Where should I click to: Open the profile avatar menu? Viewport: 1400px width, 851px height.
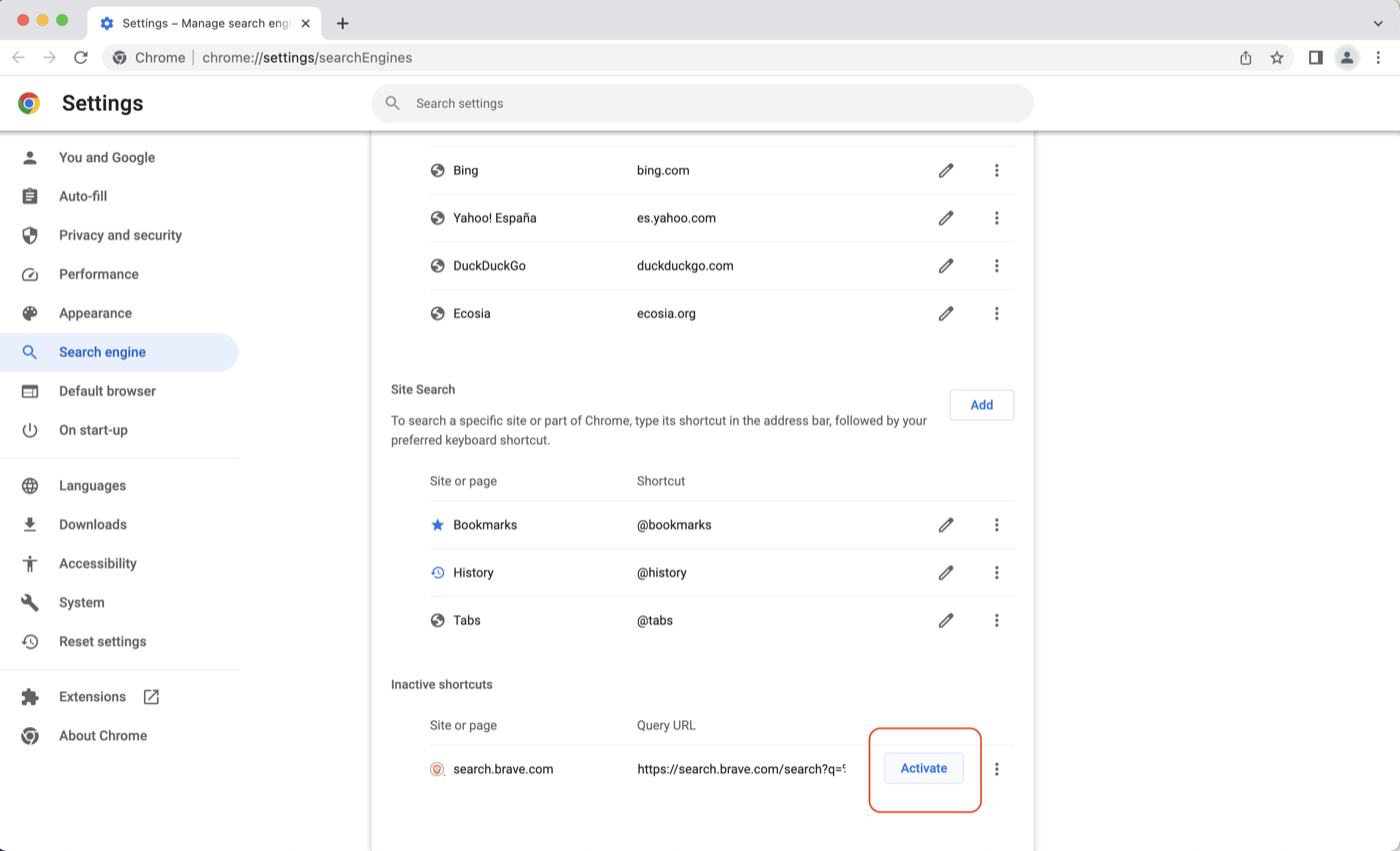[1347, 58]
